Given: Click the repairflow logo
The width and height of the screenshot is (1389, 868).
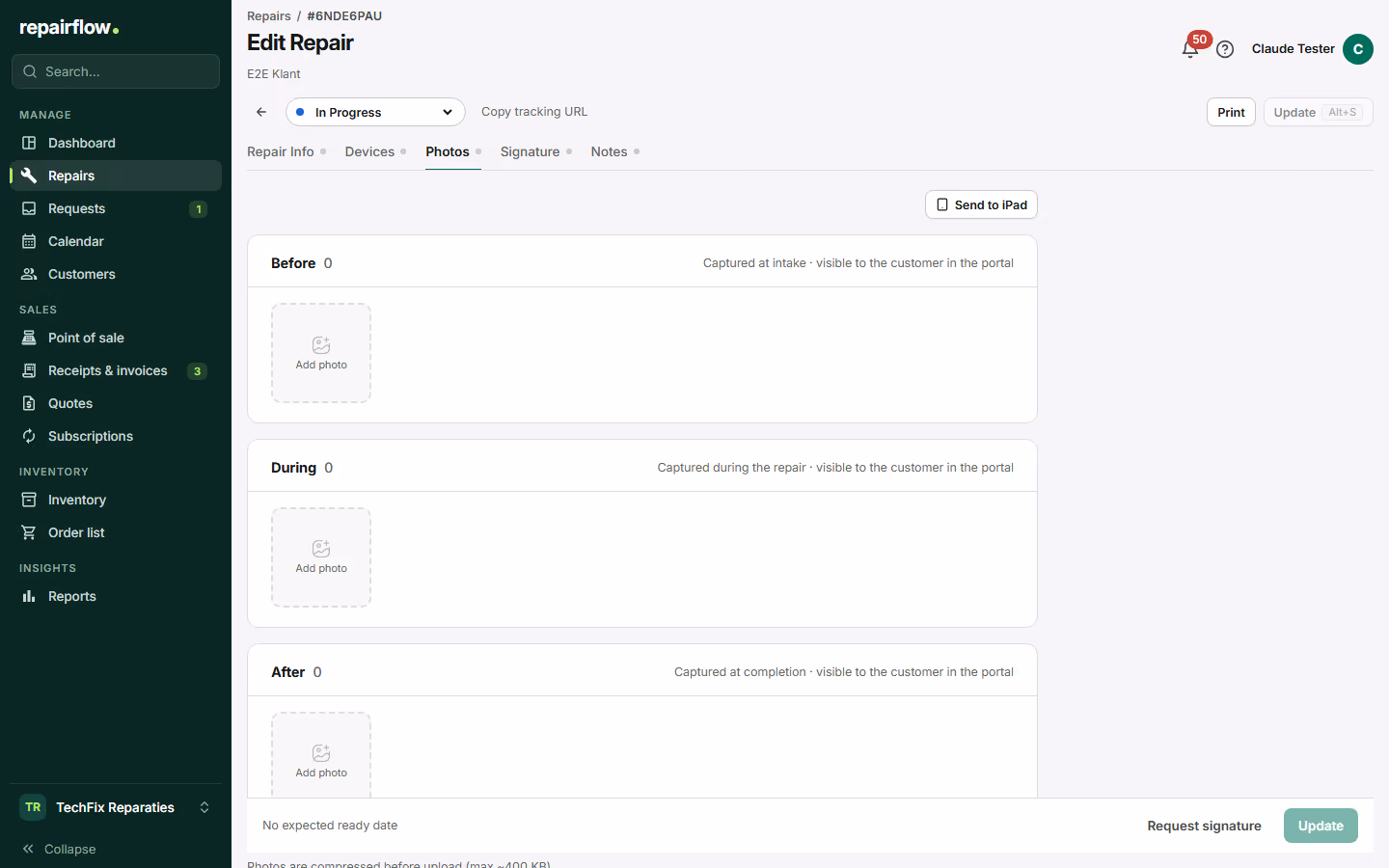Looking at the screenshot, I should [x=68, y=27].
